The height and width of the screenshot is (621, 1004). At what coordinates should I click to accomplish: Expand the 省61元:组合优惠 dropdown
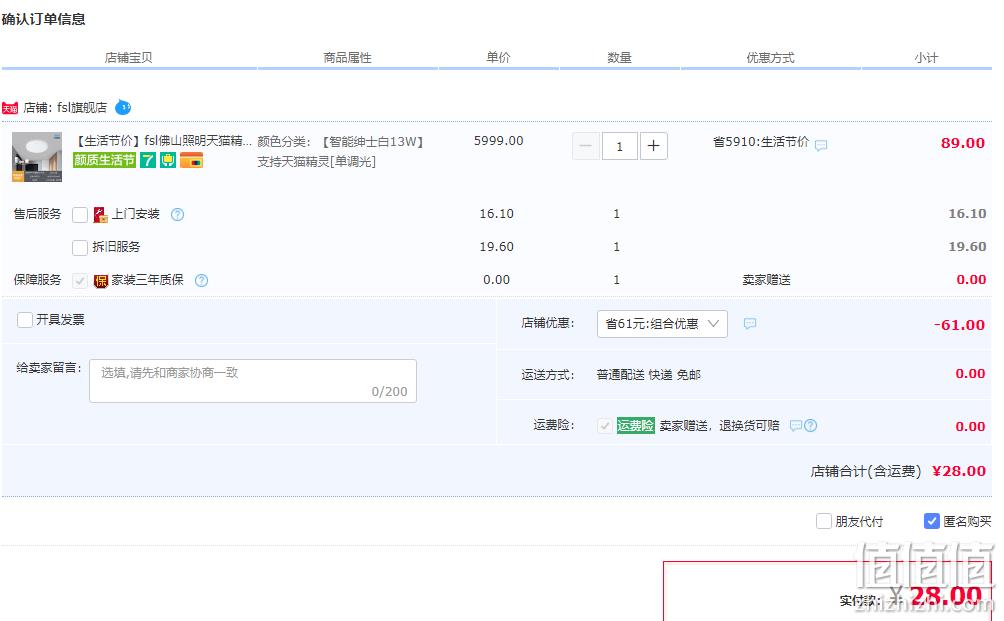pyautogui.click(x=662, y=324)
